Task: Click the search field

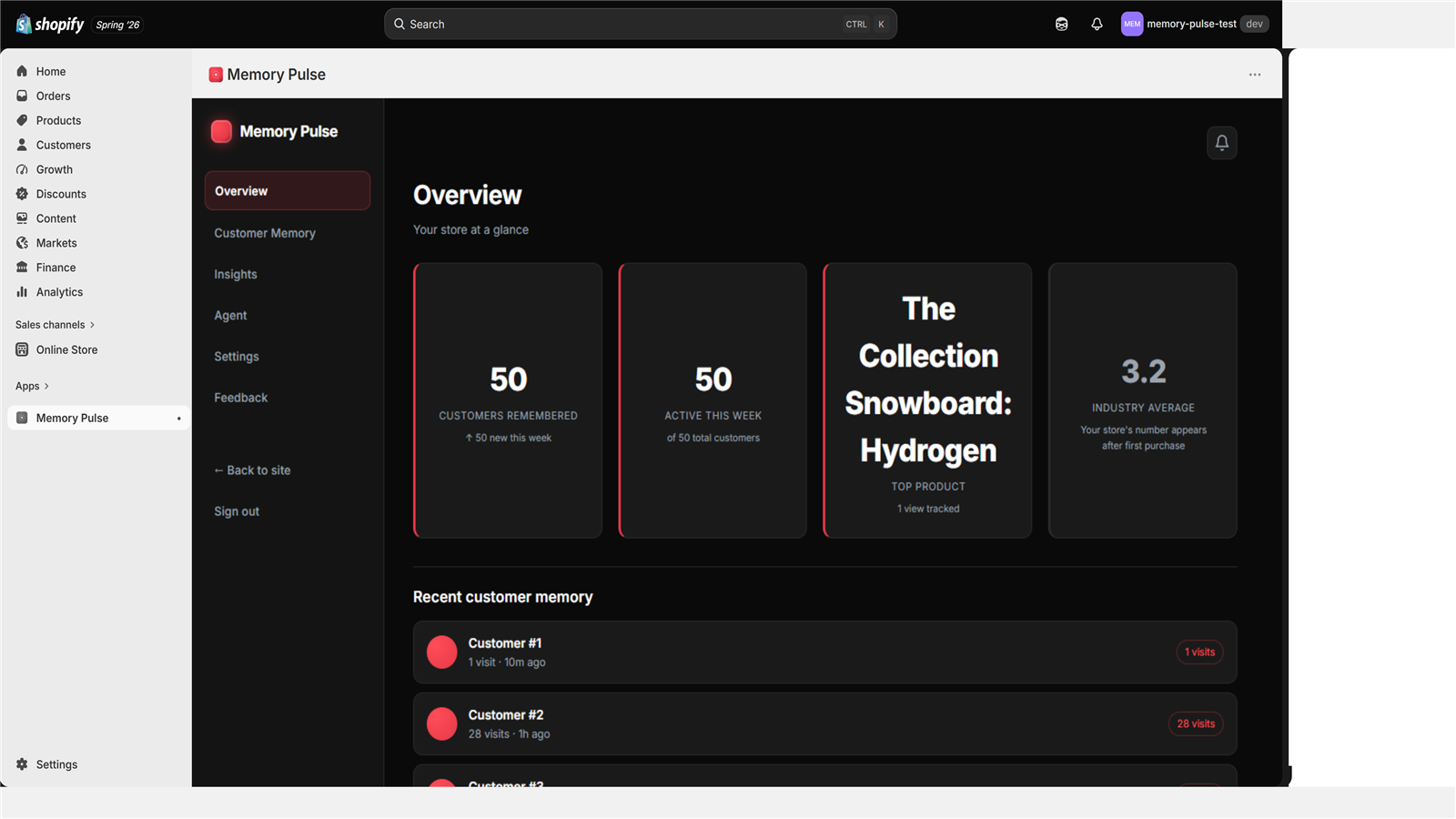Action: (640, 25)
